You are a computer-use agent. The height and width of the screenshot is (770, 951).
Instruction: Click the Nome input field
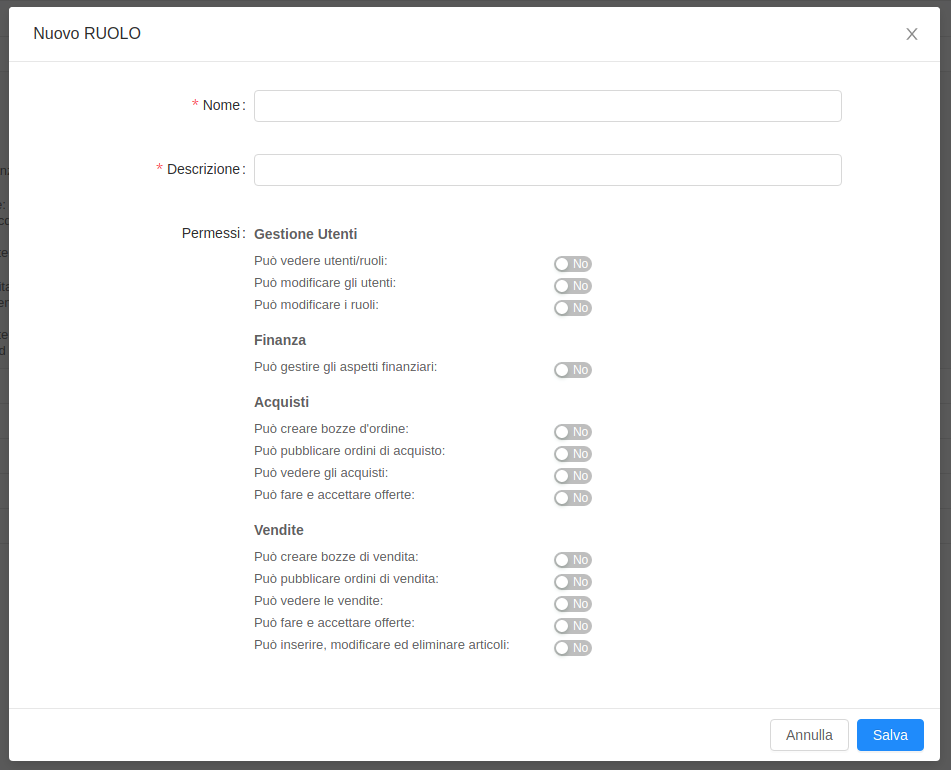(547, 106)
